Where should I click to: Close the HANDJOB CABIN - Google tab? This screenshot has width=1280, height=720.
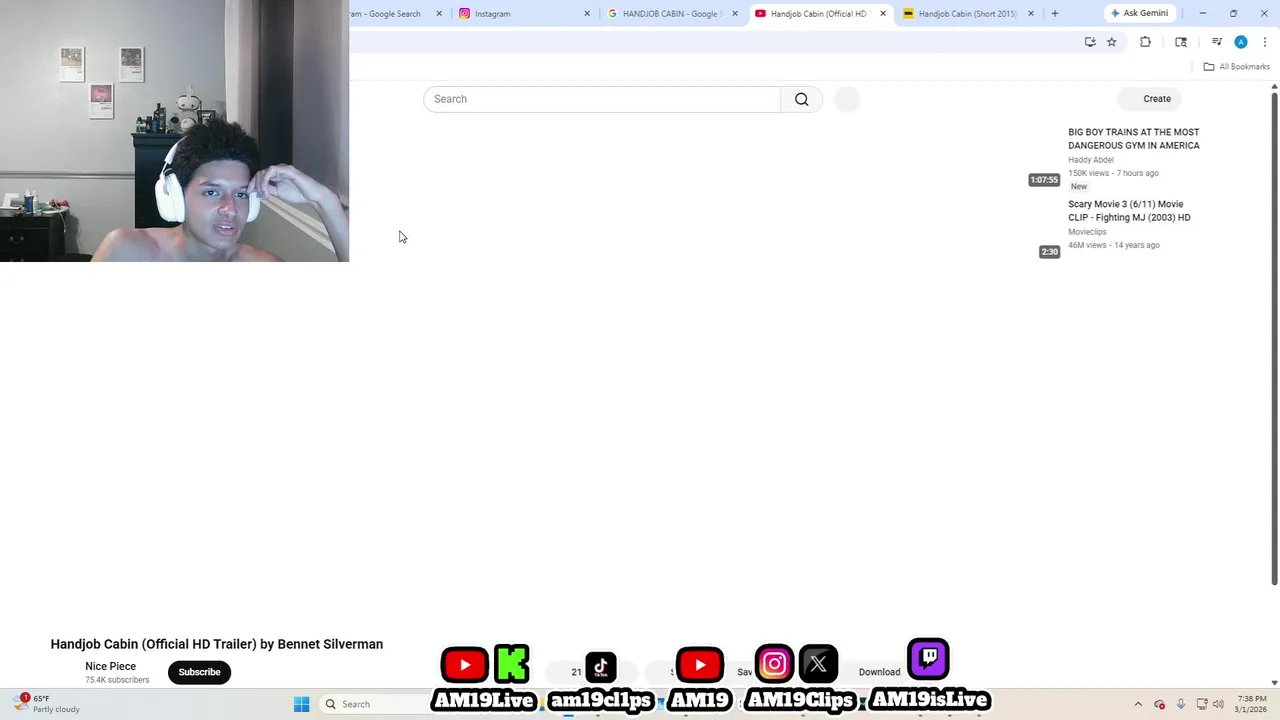(x=735, y=14)
